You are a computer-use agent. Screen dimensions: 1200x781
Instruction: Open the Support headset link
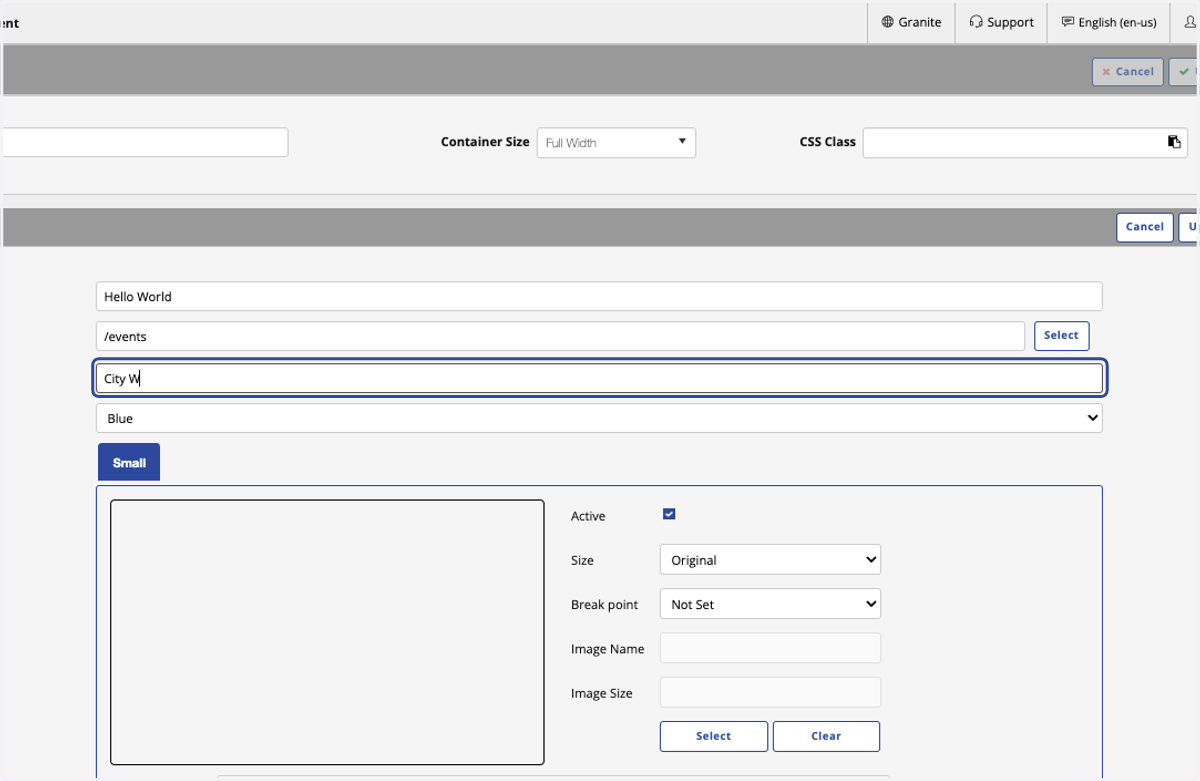click(x=1001, y=22)
